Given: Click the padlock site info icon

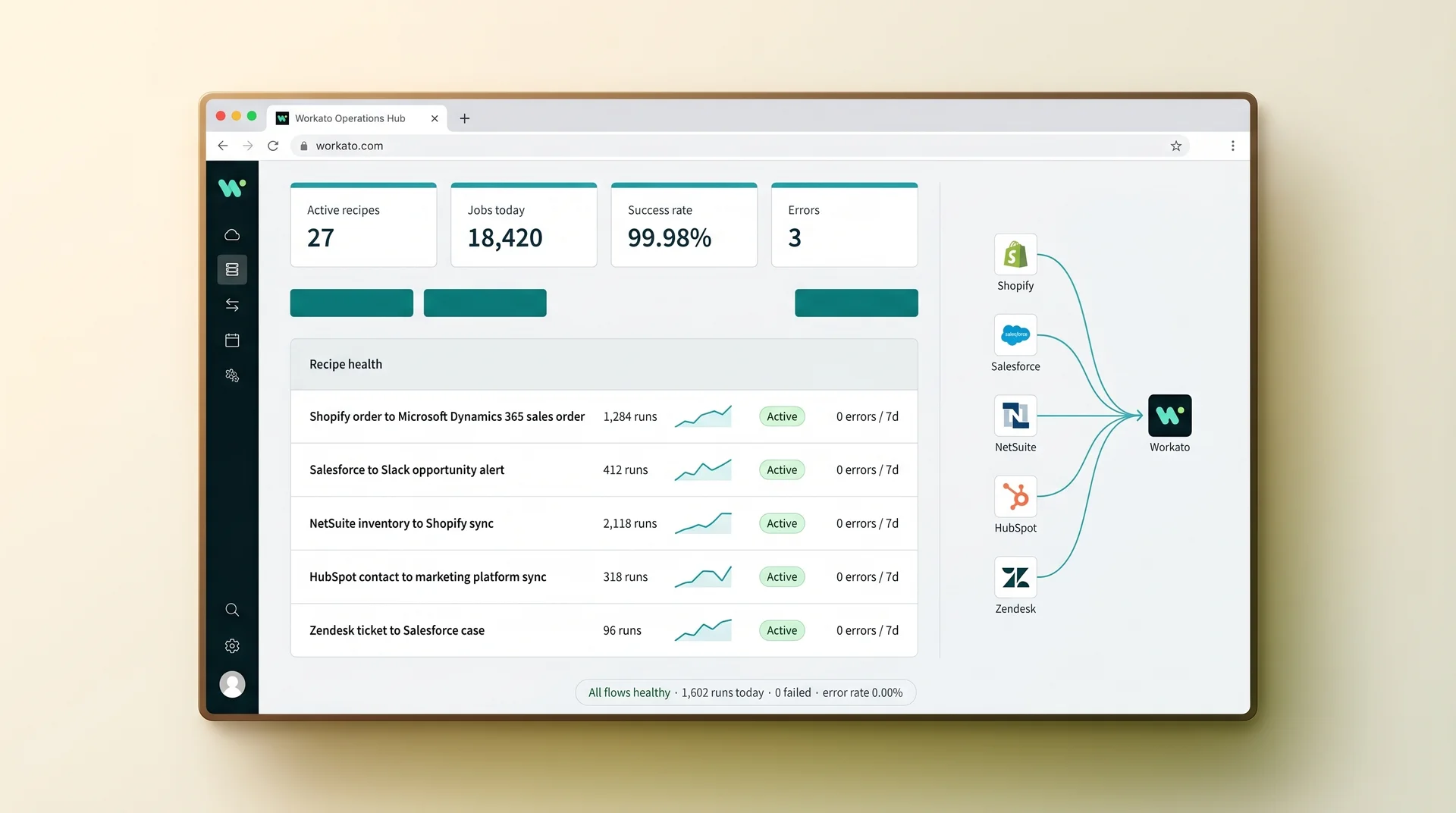Looking at the screenshot, I should click(304, 146).
